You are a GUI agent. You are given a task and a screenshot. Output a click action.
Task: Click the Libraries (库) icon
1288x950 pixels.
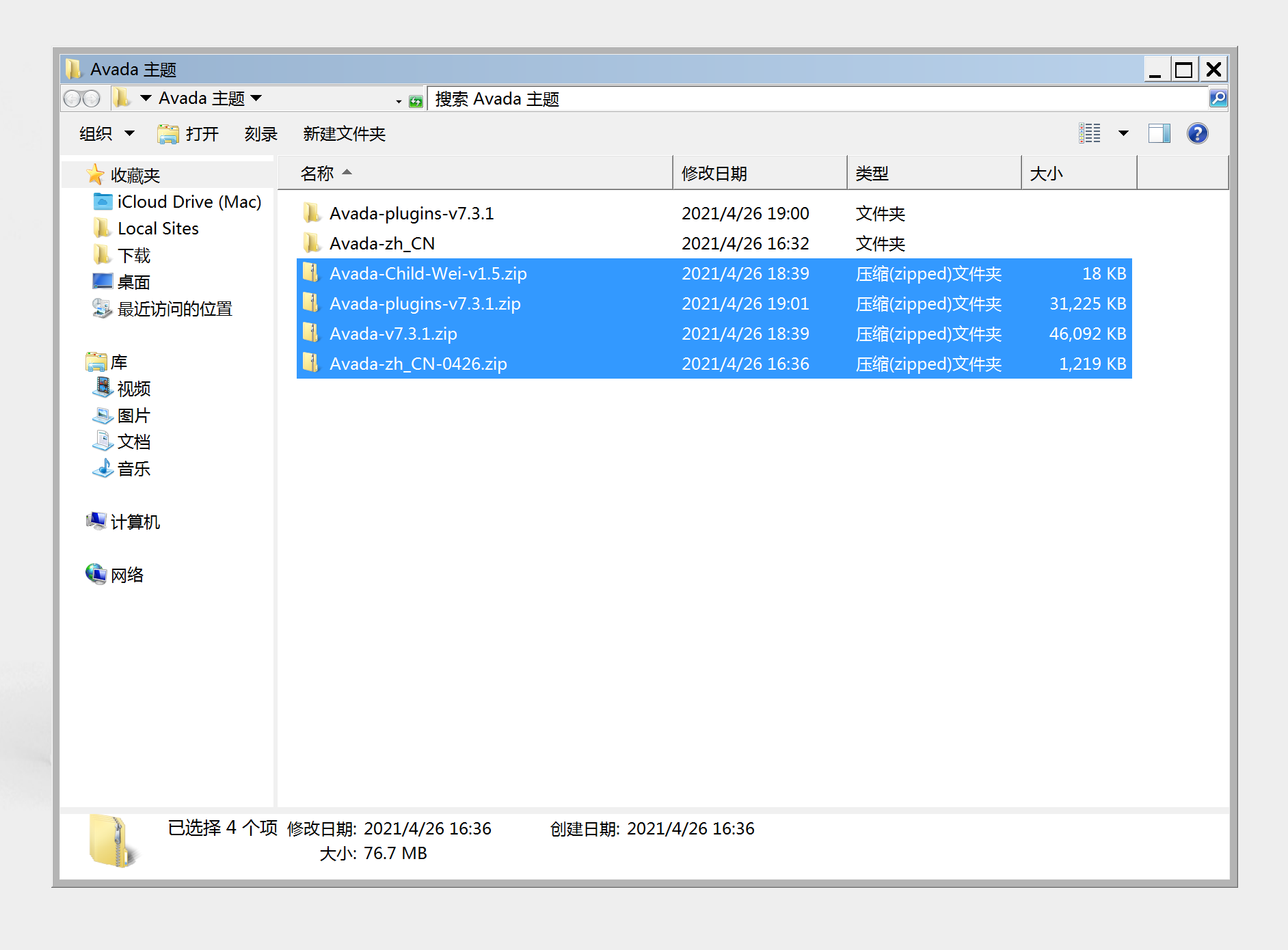coord(96,362)
